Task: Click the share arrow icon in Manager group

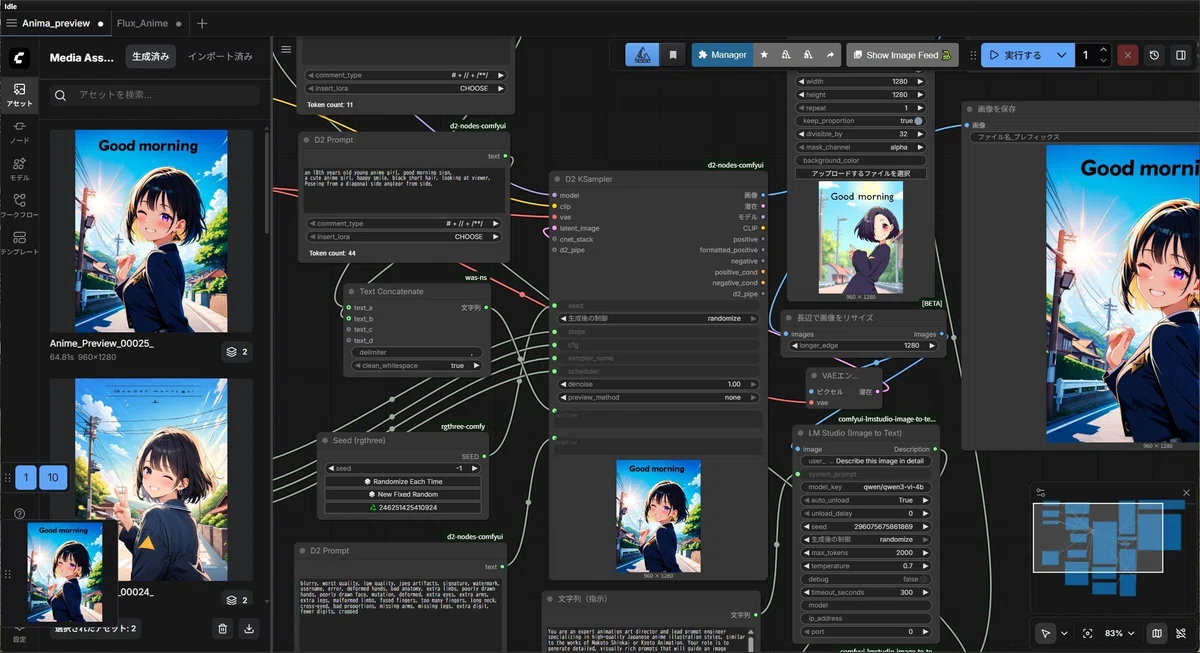Action: 828,55
